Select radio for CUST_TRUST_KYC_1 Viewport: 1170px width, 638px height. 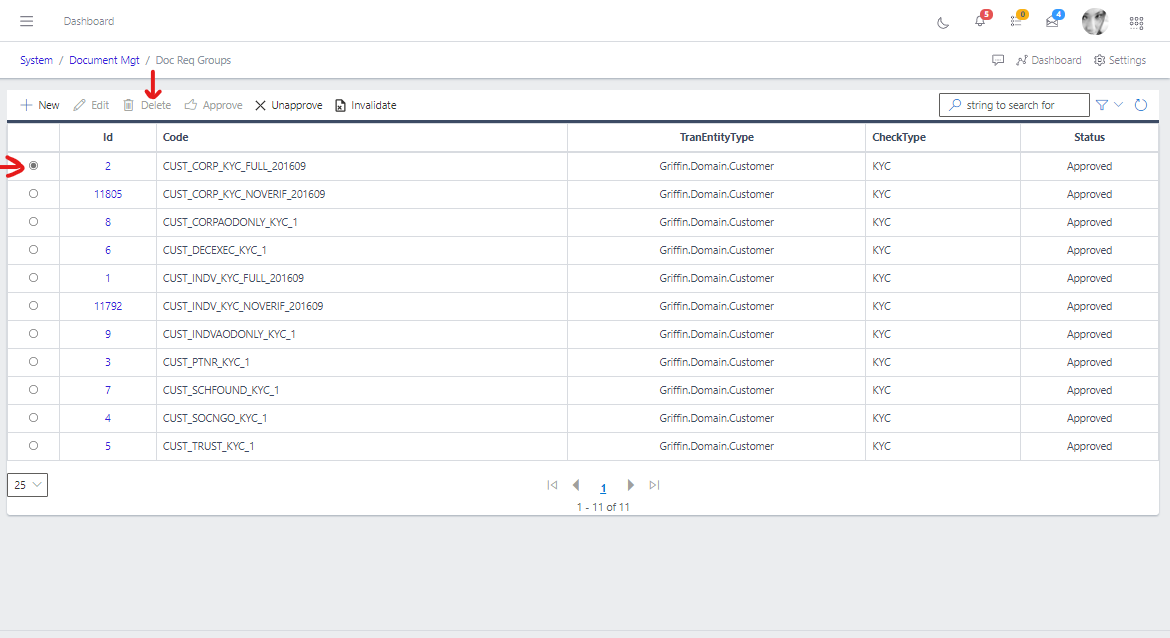34,445
